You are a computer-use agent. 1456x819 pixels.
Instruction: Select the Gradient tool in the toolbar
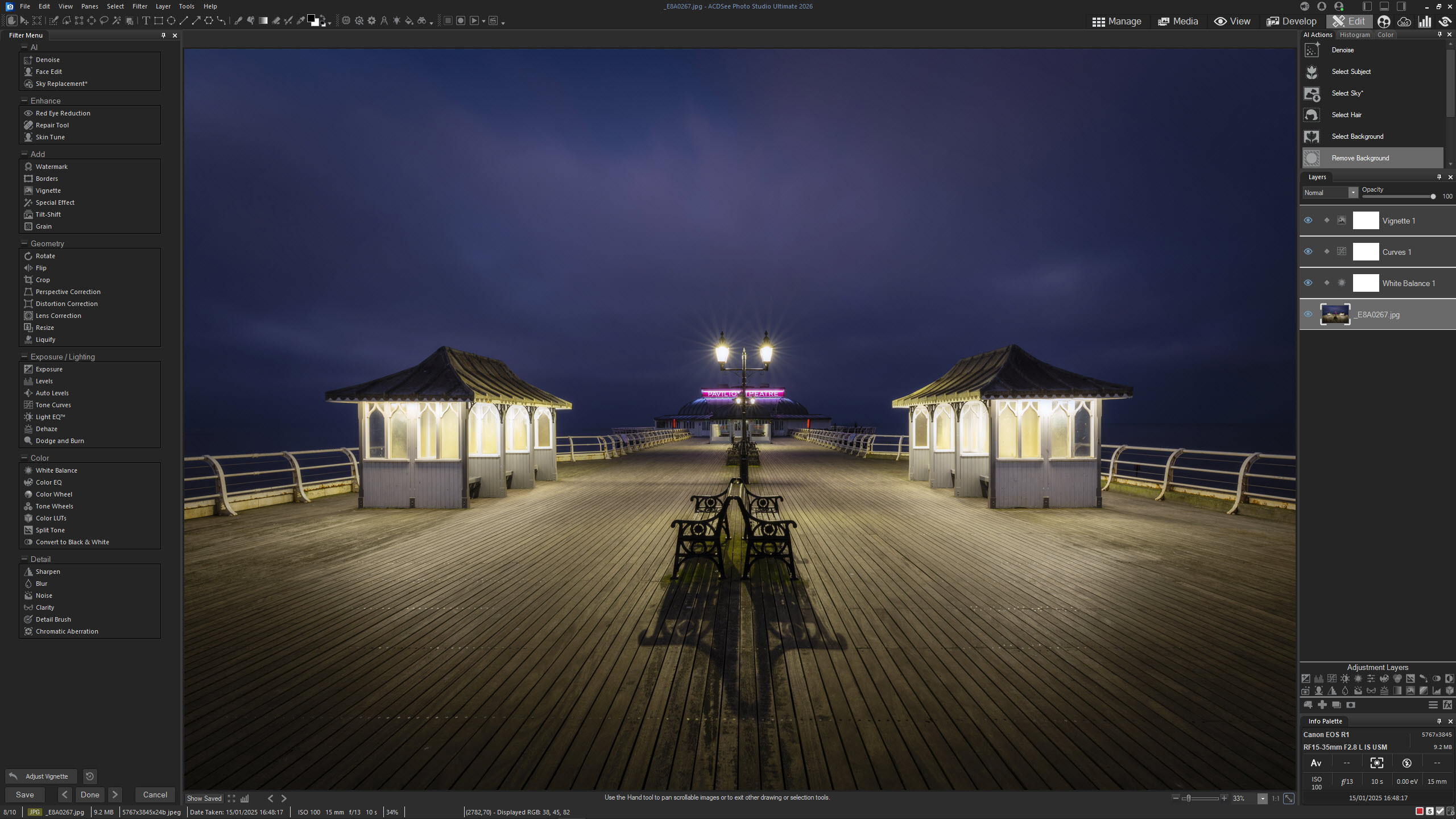point(263,20)
